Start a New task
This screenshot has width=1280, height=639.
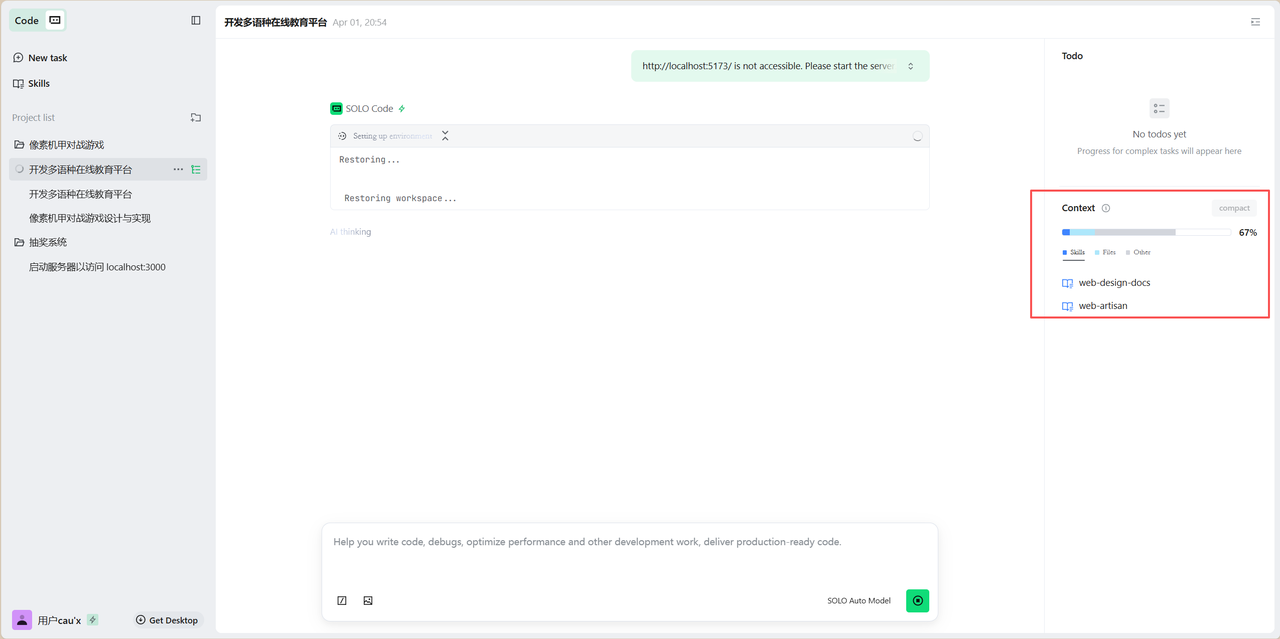(47, 58)
